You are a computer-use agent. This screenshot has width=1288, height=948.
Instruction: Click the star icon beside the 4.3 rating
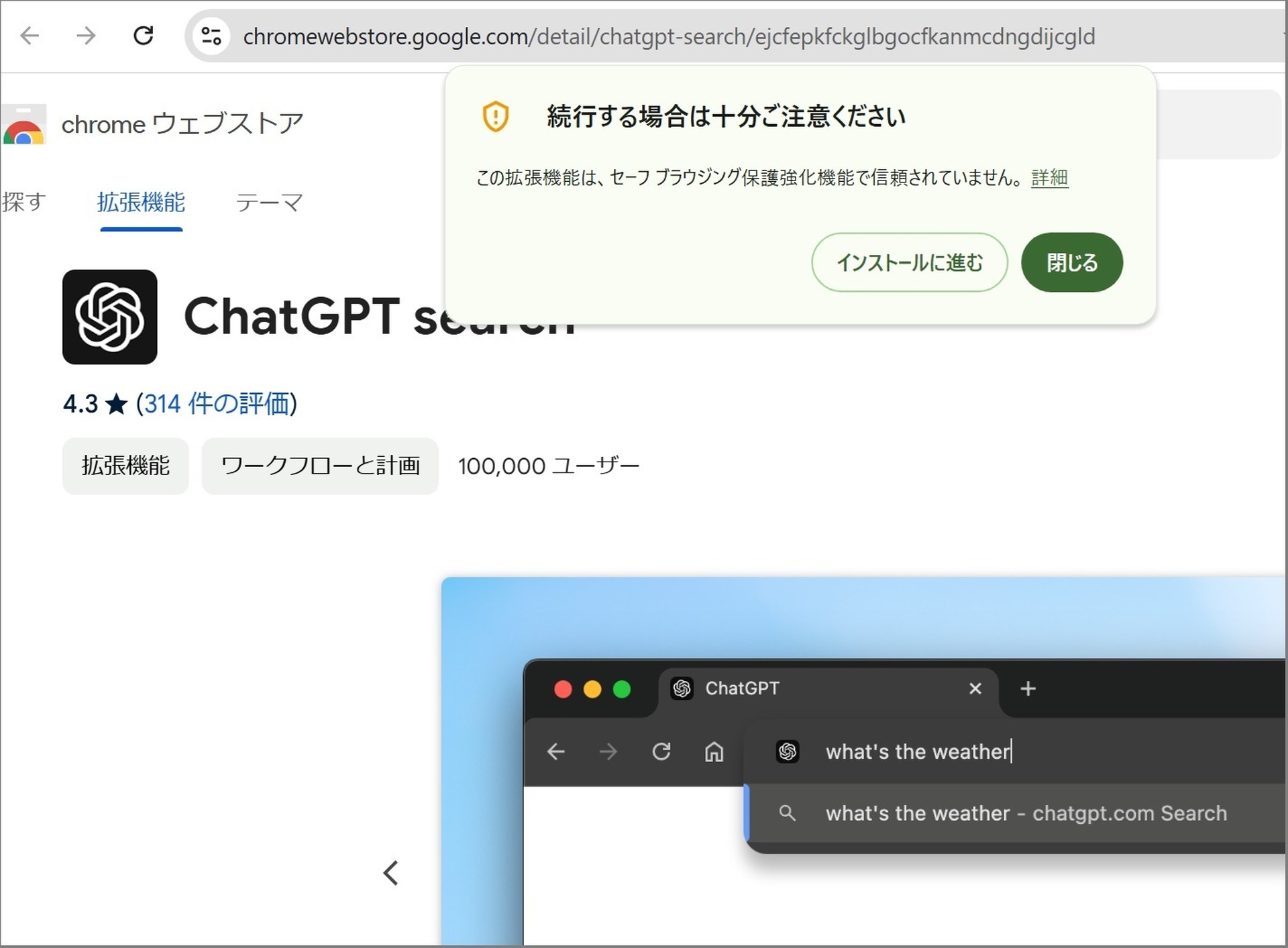[x=117, y=403]
